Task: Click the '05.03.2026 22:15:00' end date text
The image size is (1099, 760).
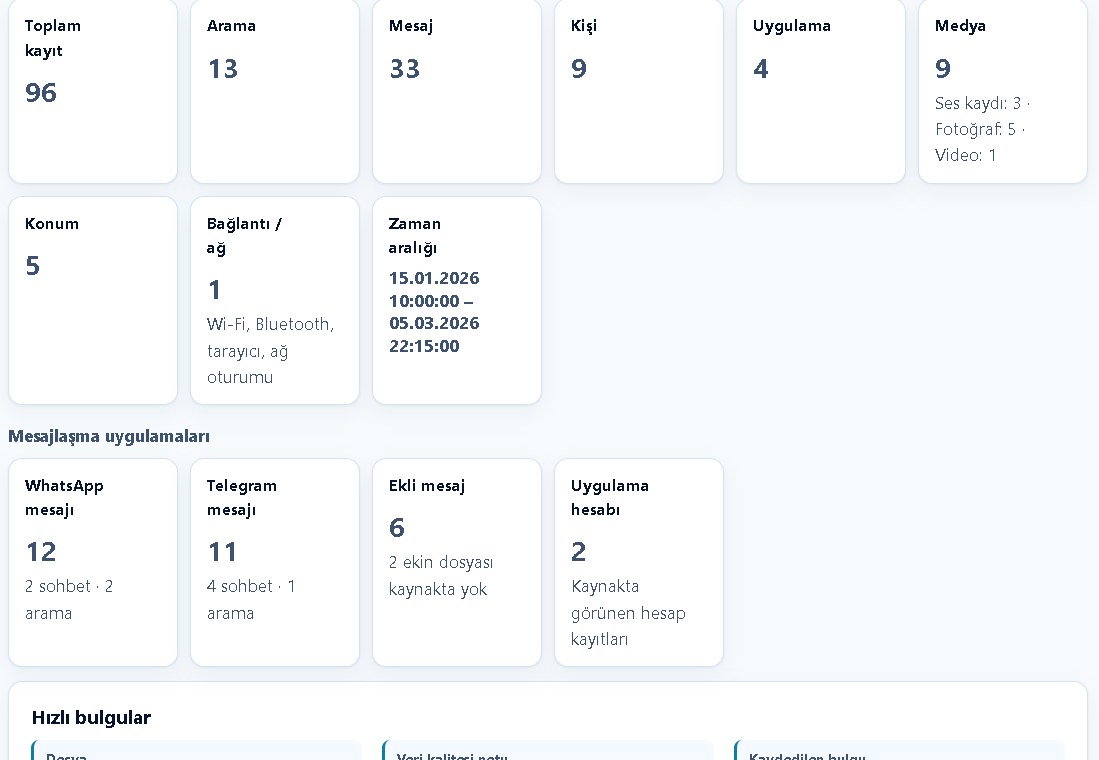Action: tap(434, 334)
